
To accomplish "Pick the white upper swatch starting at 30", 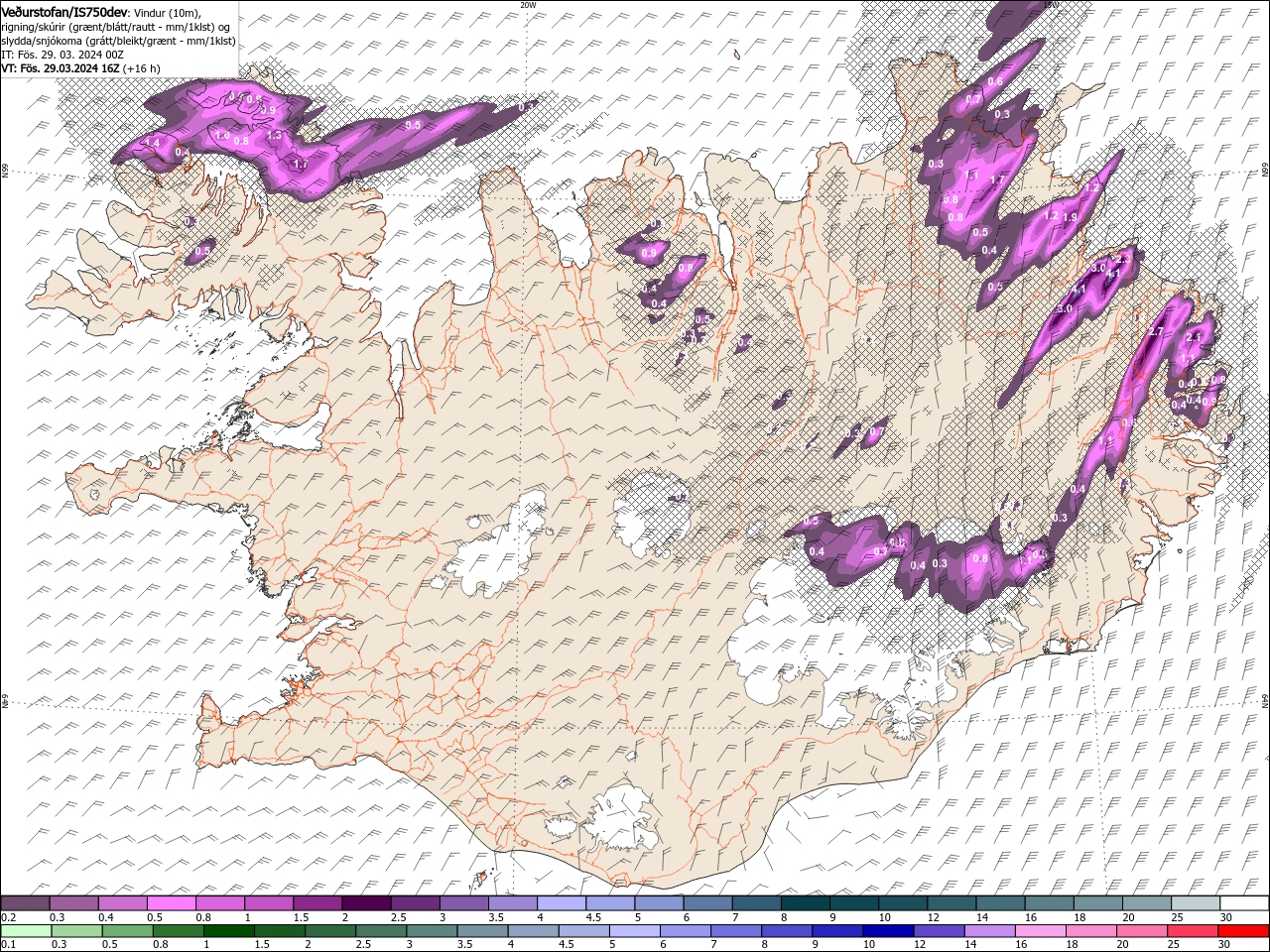I will [1243, 903].
